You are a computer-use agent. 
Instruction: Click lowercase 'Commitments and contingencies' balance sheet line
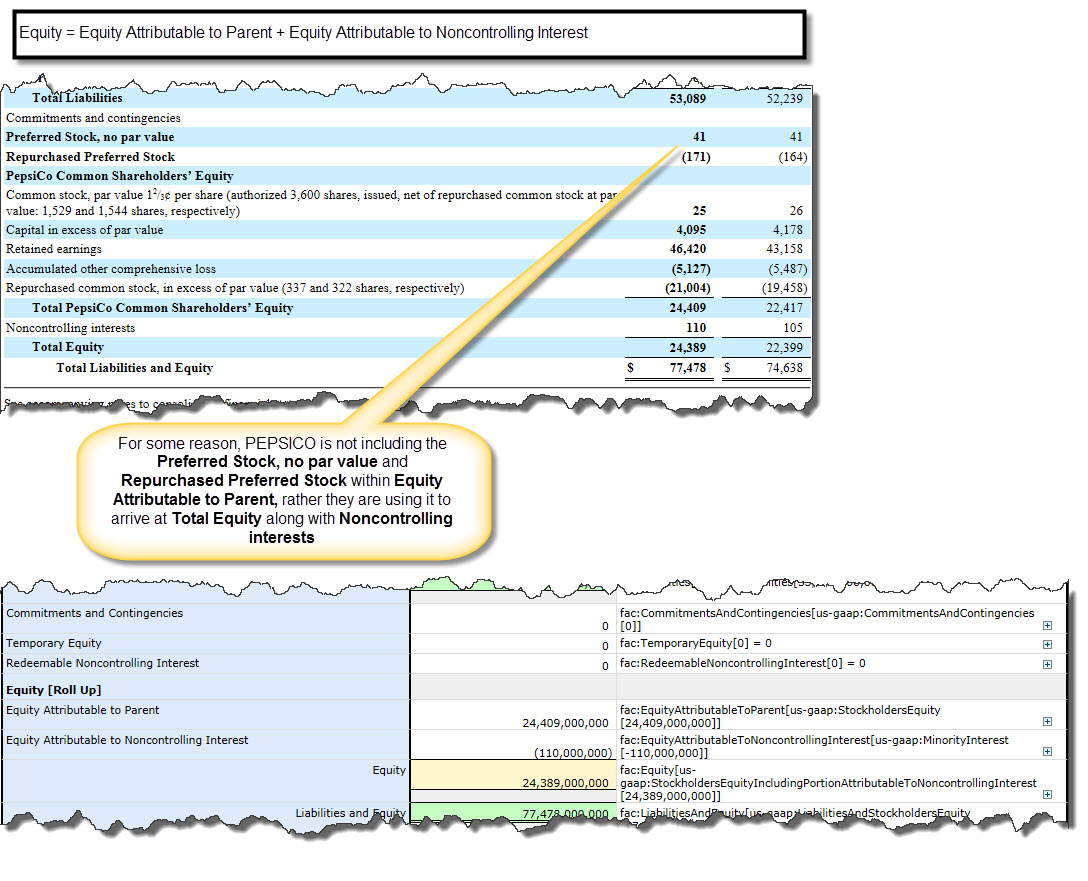93,118
